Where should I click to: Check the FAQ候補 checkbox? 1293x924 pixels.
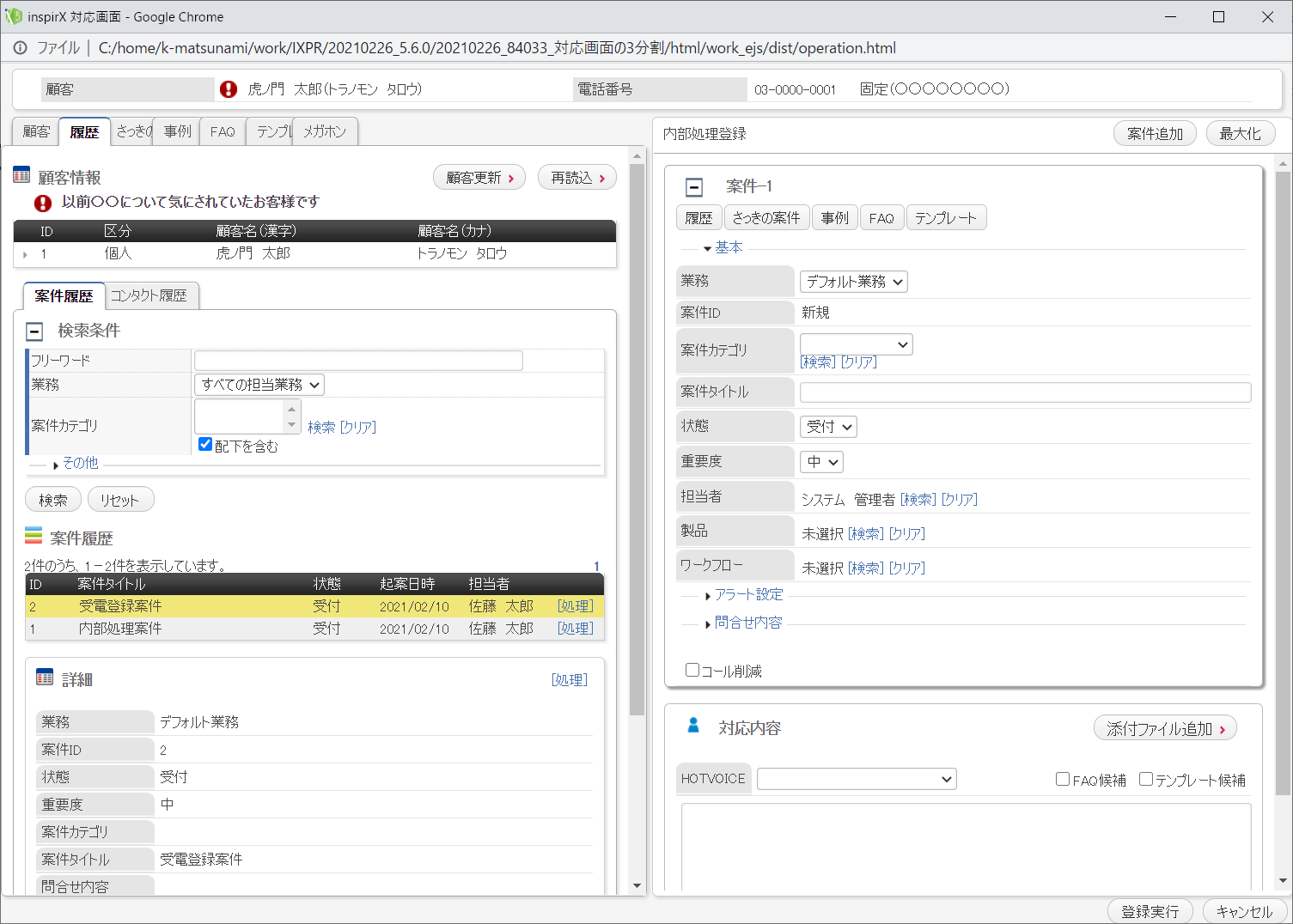tap(1063, 779)
